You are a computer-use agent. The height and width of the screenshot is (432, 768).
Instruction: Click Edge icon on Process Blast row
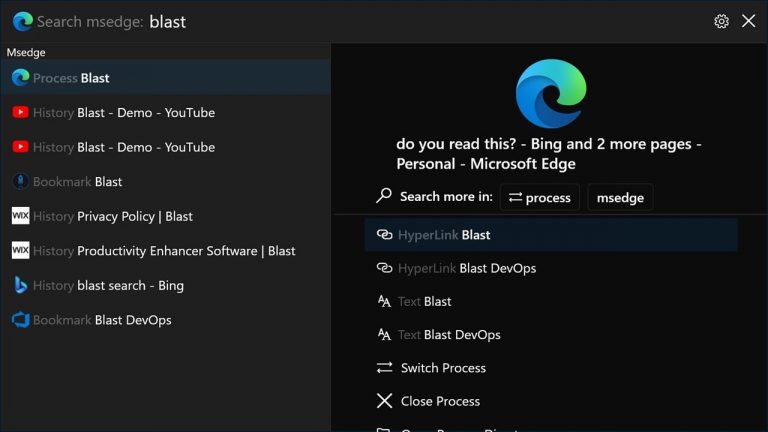coord(21,77)
